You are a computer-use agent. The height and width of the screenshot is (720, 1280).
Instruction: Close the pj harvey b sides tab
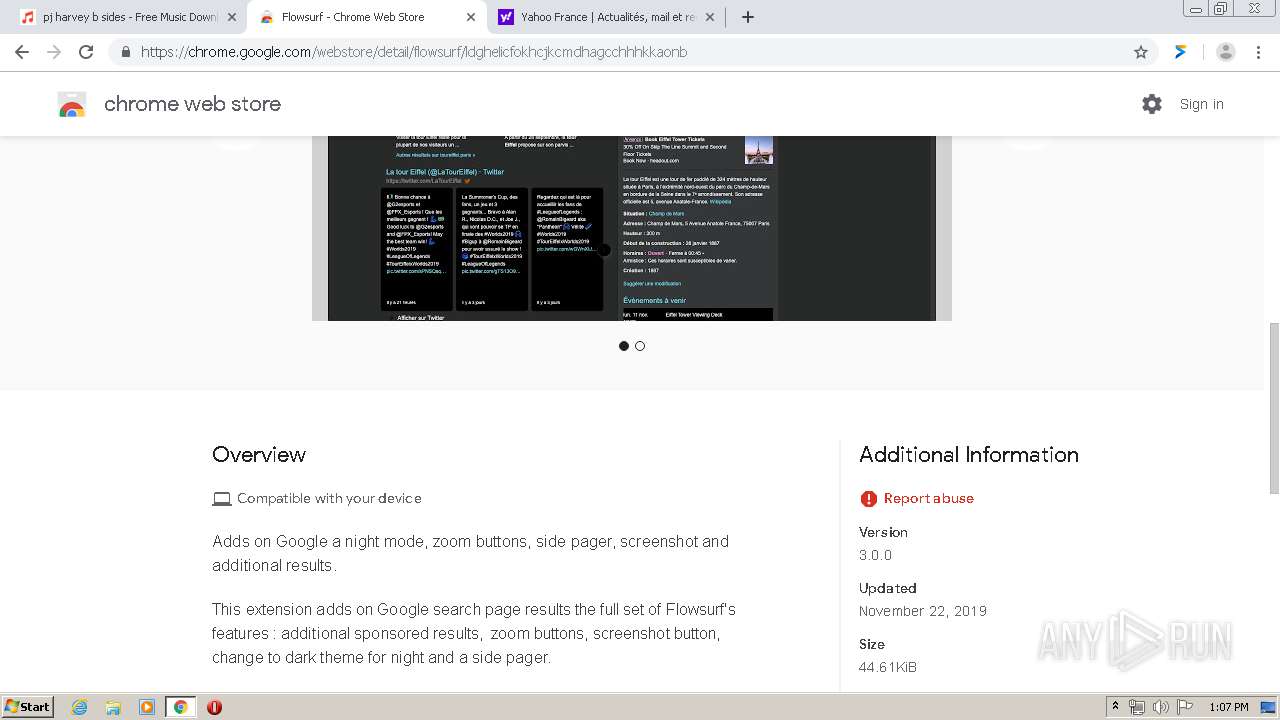point(232,17)
